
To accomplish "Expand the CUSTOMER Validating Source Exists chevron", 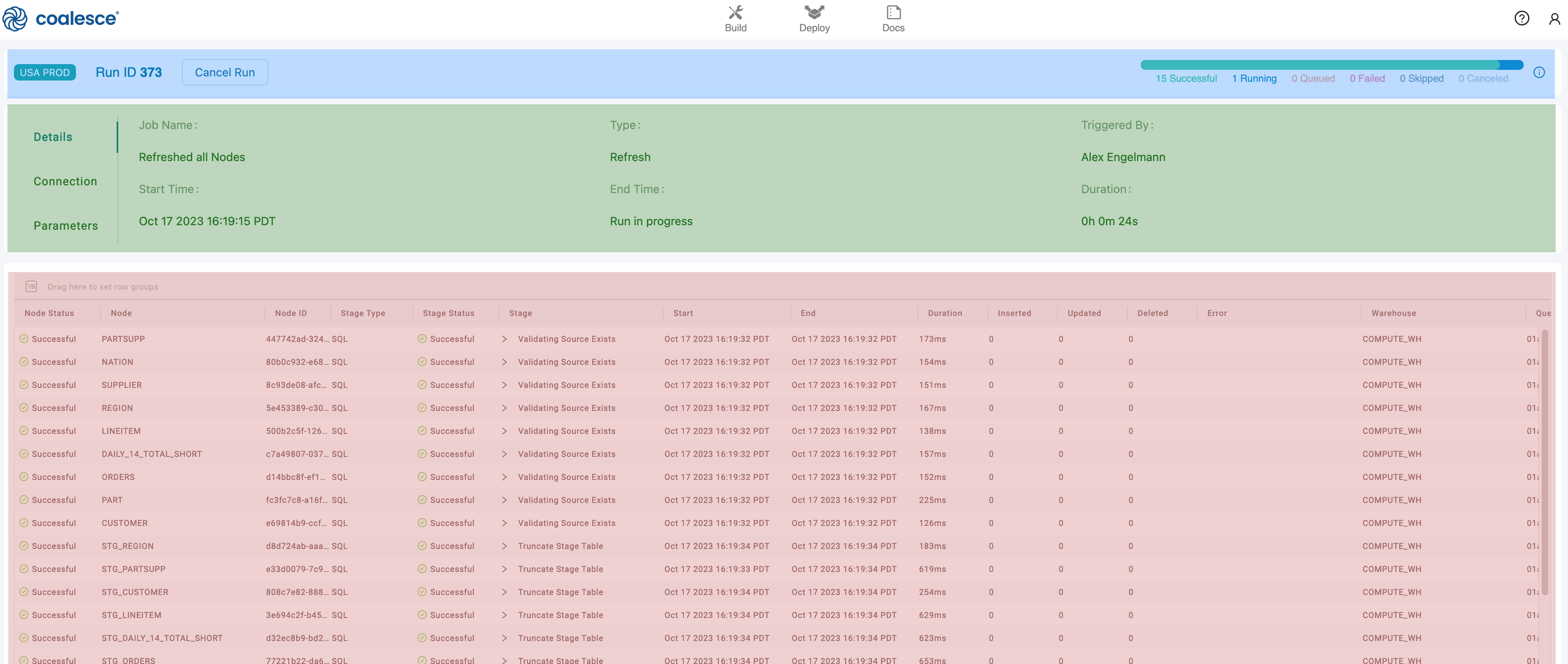I will (x=504, y=523).
